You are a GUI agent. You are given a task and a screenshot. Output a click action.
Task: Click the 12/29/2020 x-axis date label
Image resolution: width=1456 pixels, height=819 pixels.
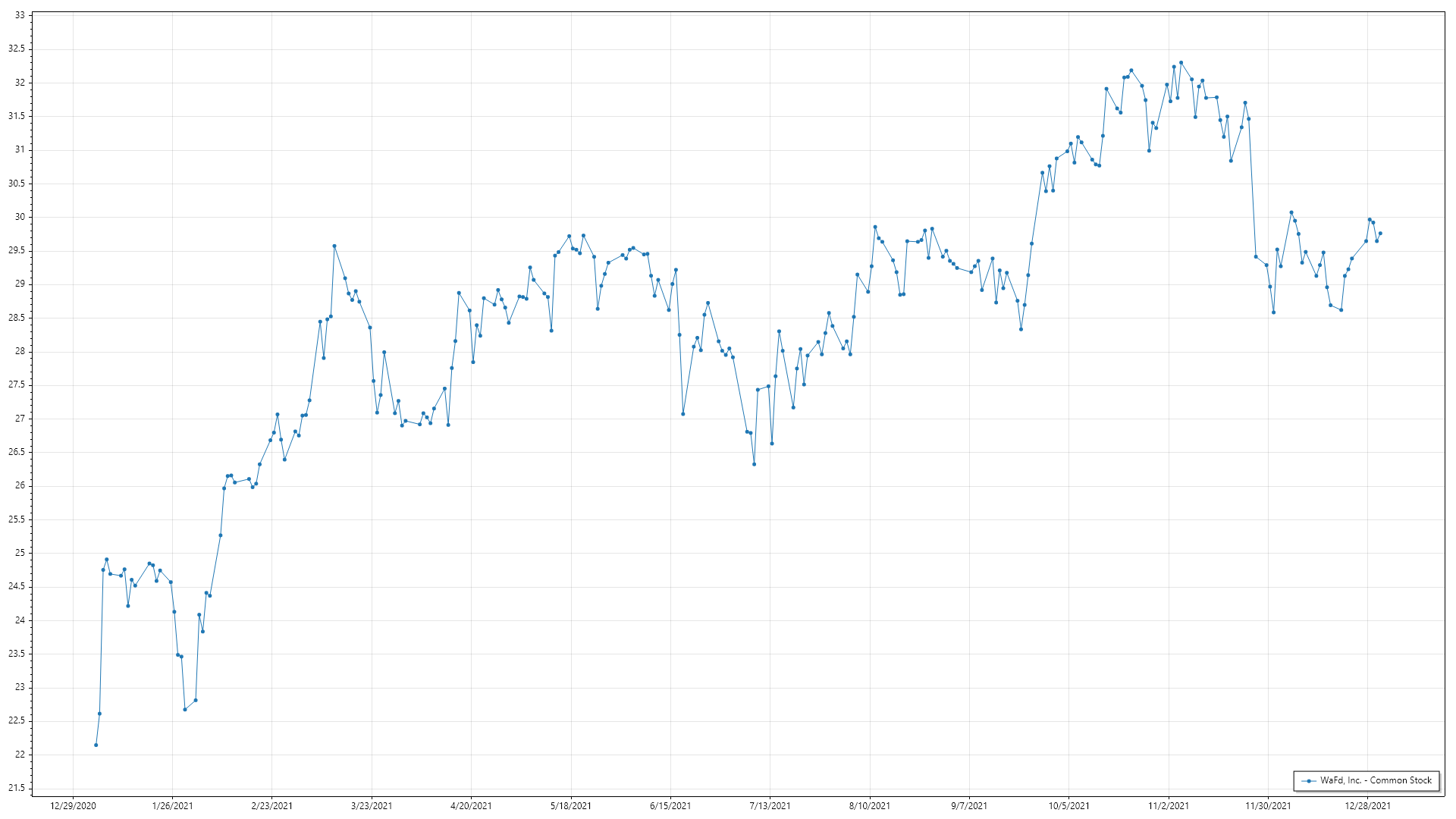pos(73,805)
